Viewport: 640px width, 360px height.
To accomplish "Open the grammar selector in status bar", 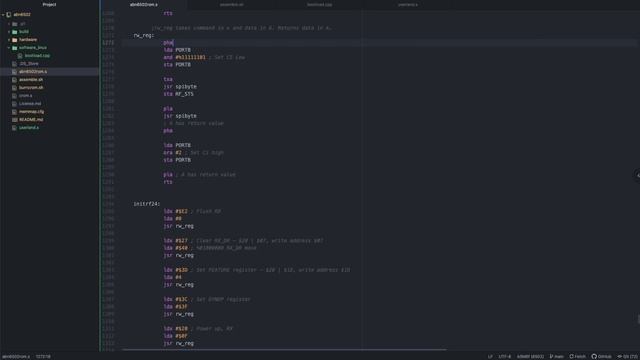I will [530, 357].
